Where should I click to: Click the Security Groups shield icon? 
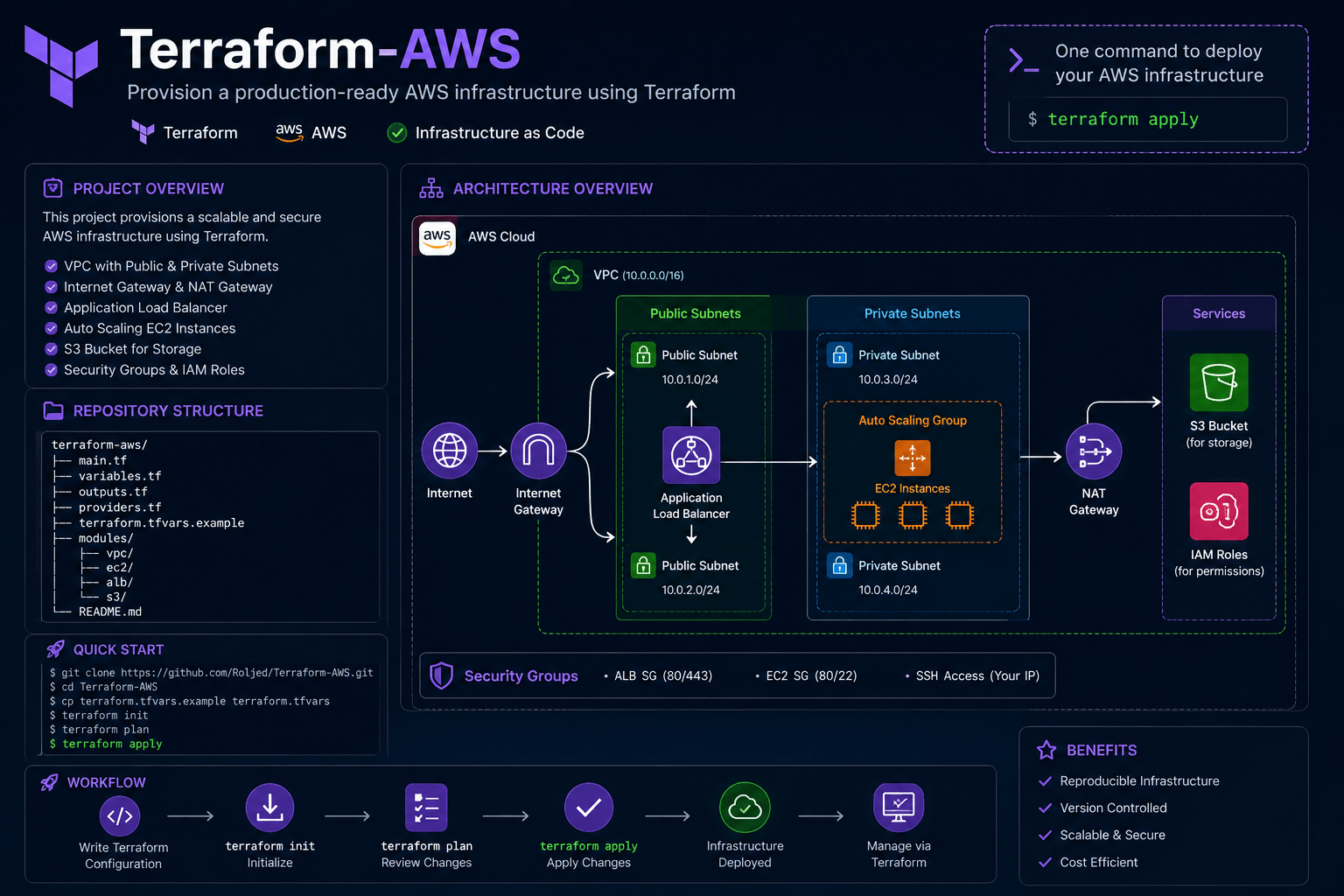[442, 675]
